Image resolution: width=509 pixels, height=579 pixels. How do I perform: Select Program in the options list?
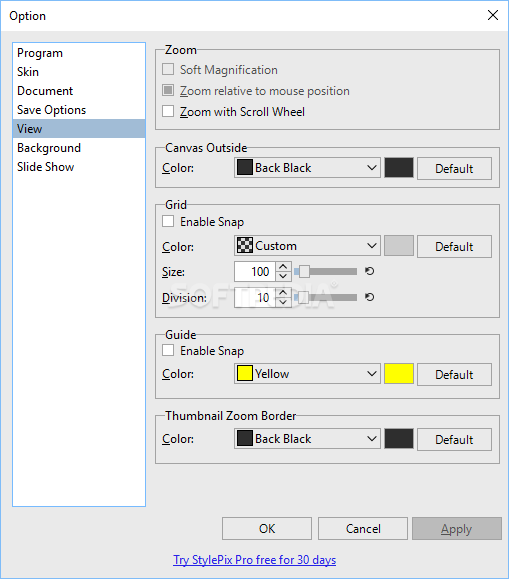(79, 53)
